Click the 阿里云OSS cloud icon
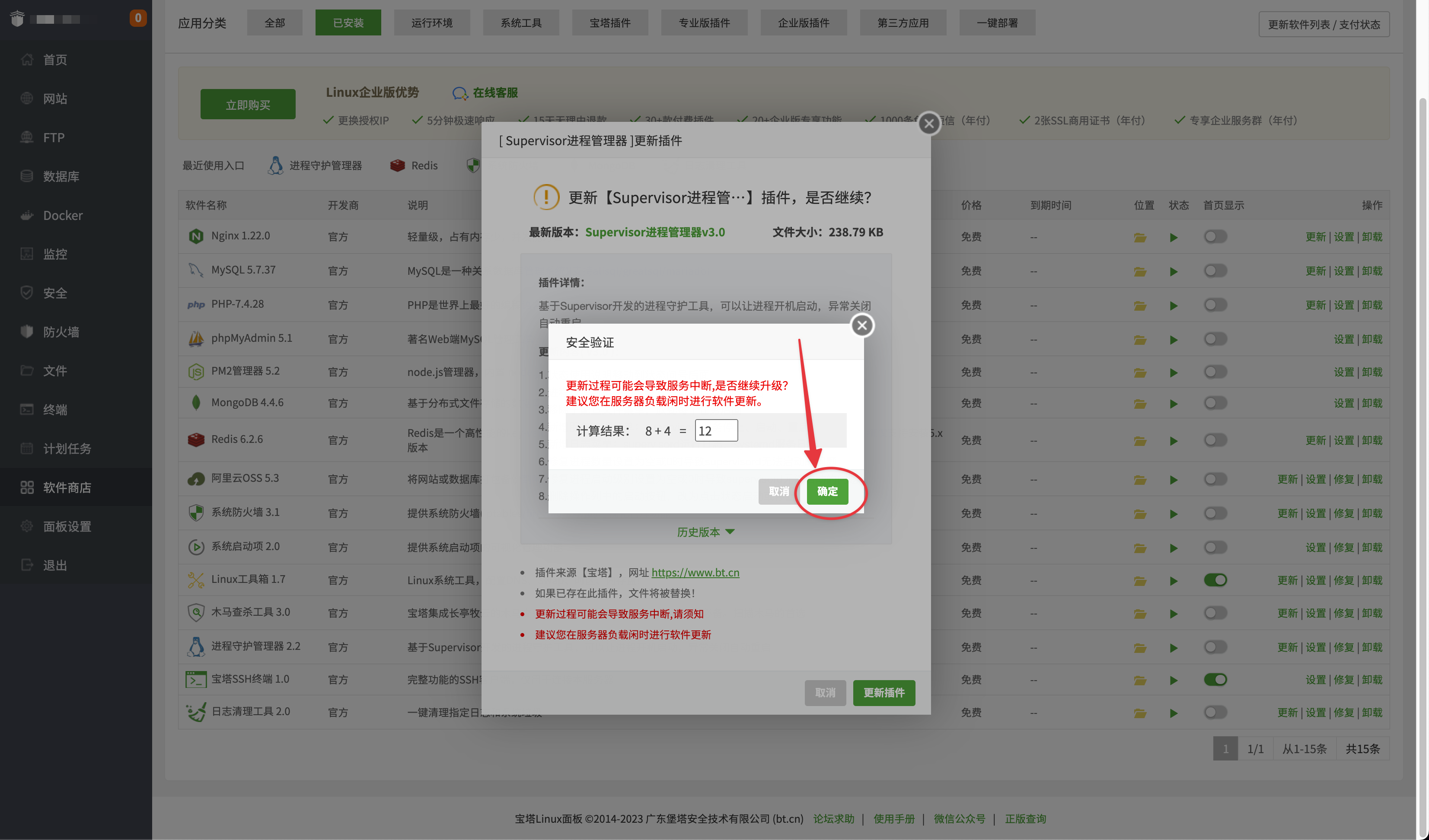This screenshot has height=840, width=1429. [x=196, y=479]
